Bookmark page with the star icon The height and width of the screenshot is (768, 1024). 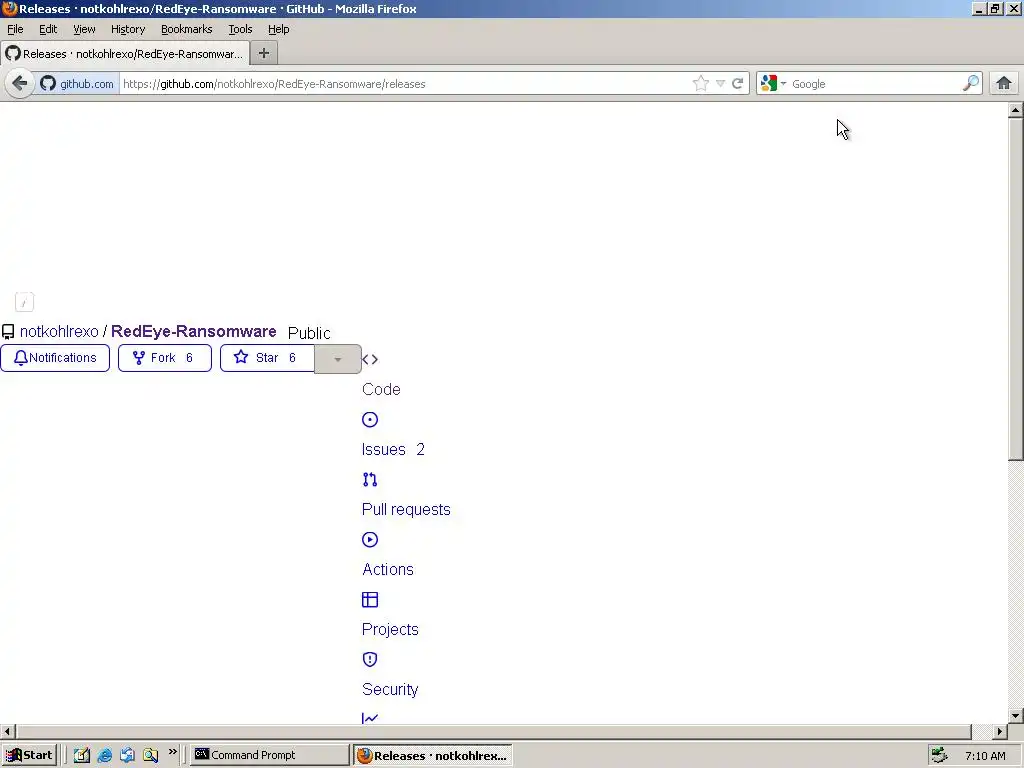(701, 84)
